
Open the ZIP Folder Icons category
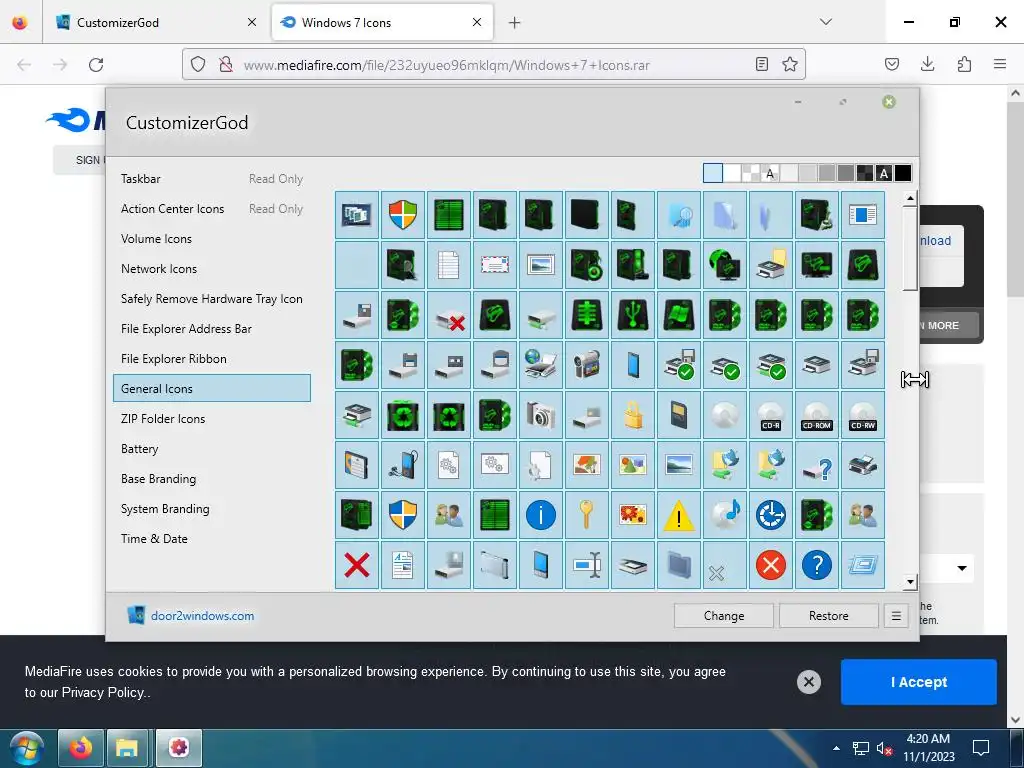click(x=212, y=419)
